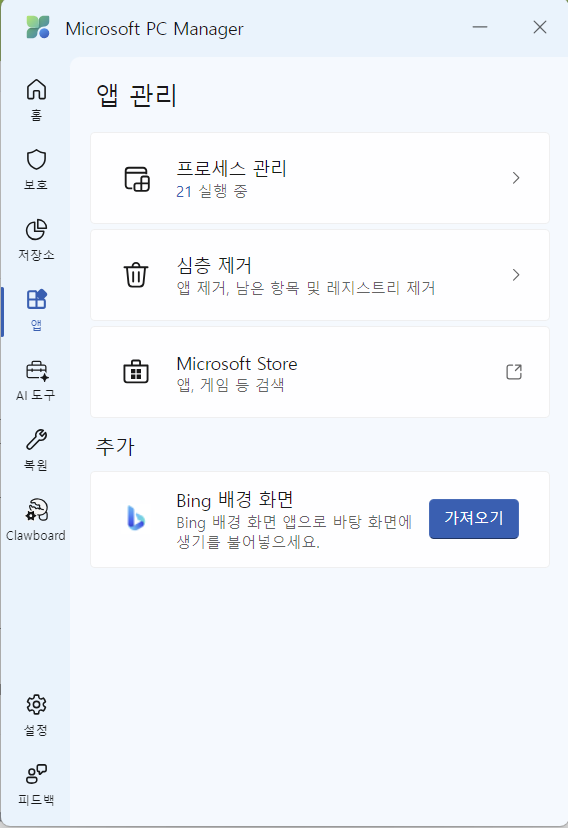Click the 앱 관리 page heading
The width and height of the screenshot is (568, 828).
coord(136,96)
